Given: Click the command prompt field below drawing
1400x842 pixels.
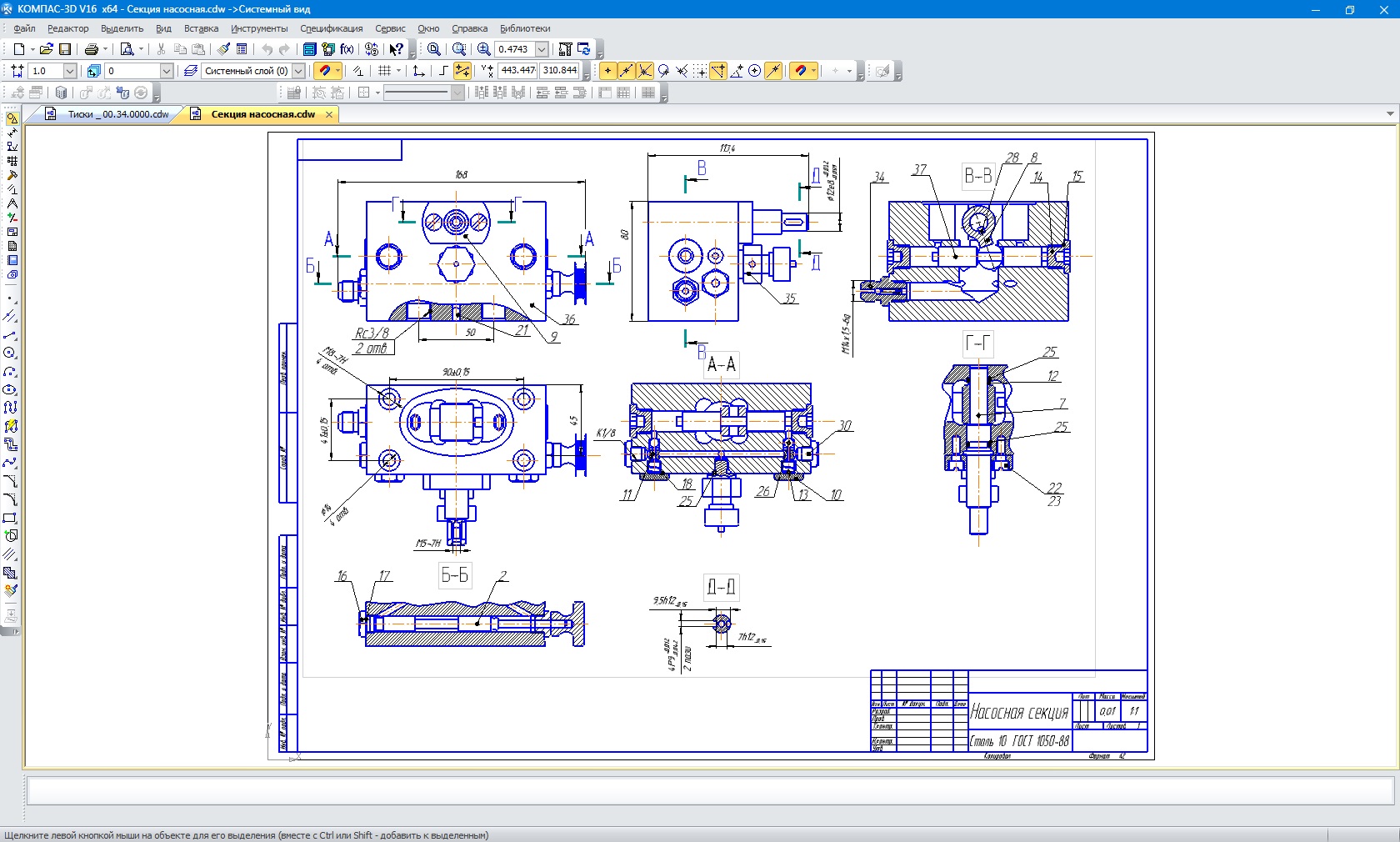Looking at the screenshot, I should (710, 790).
